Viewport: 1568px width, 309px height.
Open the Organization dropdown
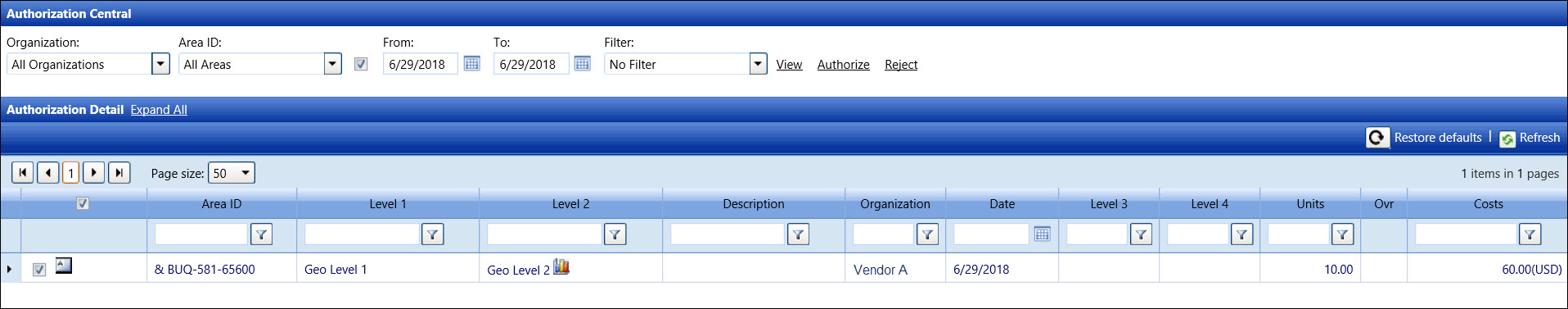coord(160,64)
